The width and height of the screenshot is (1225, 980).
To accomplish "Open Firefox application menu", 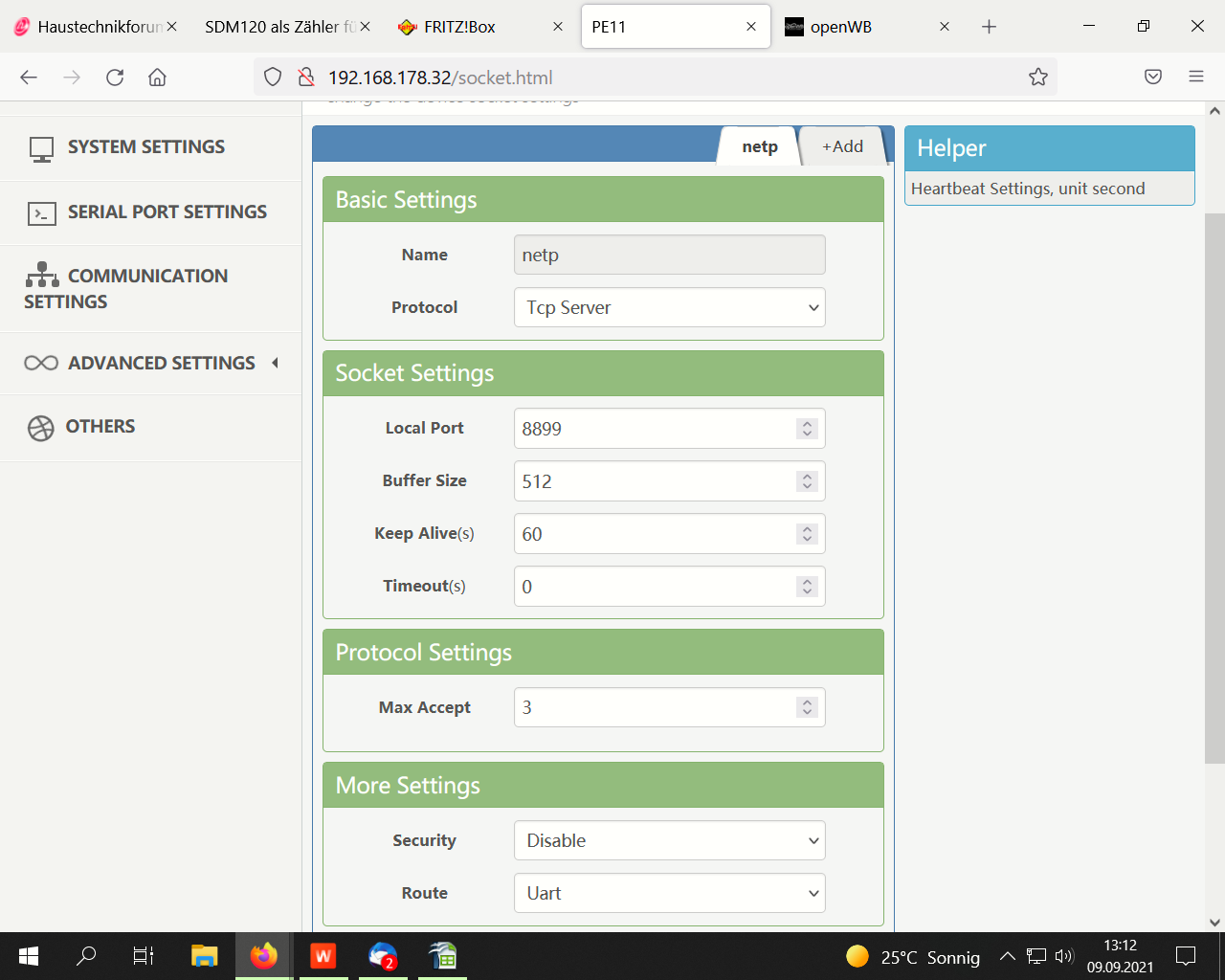I will (x=1196, y=78).
